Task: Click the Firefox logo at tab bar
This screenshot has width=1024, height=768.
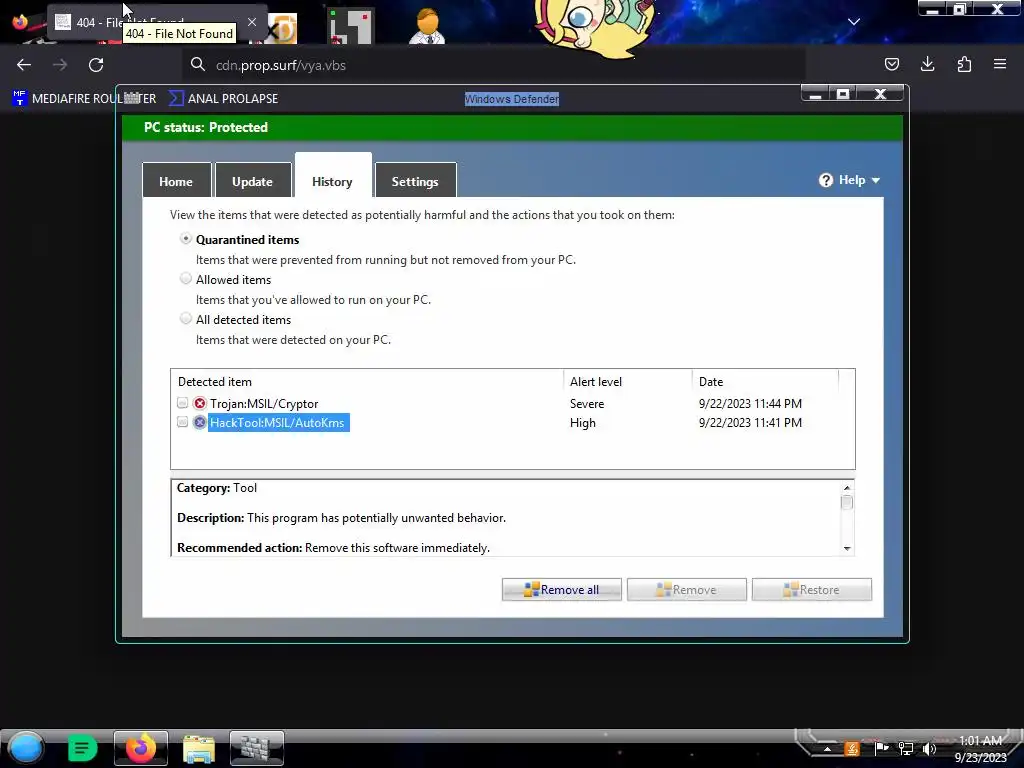Action: click(20, 22)
